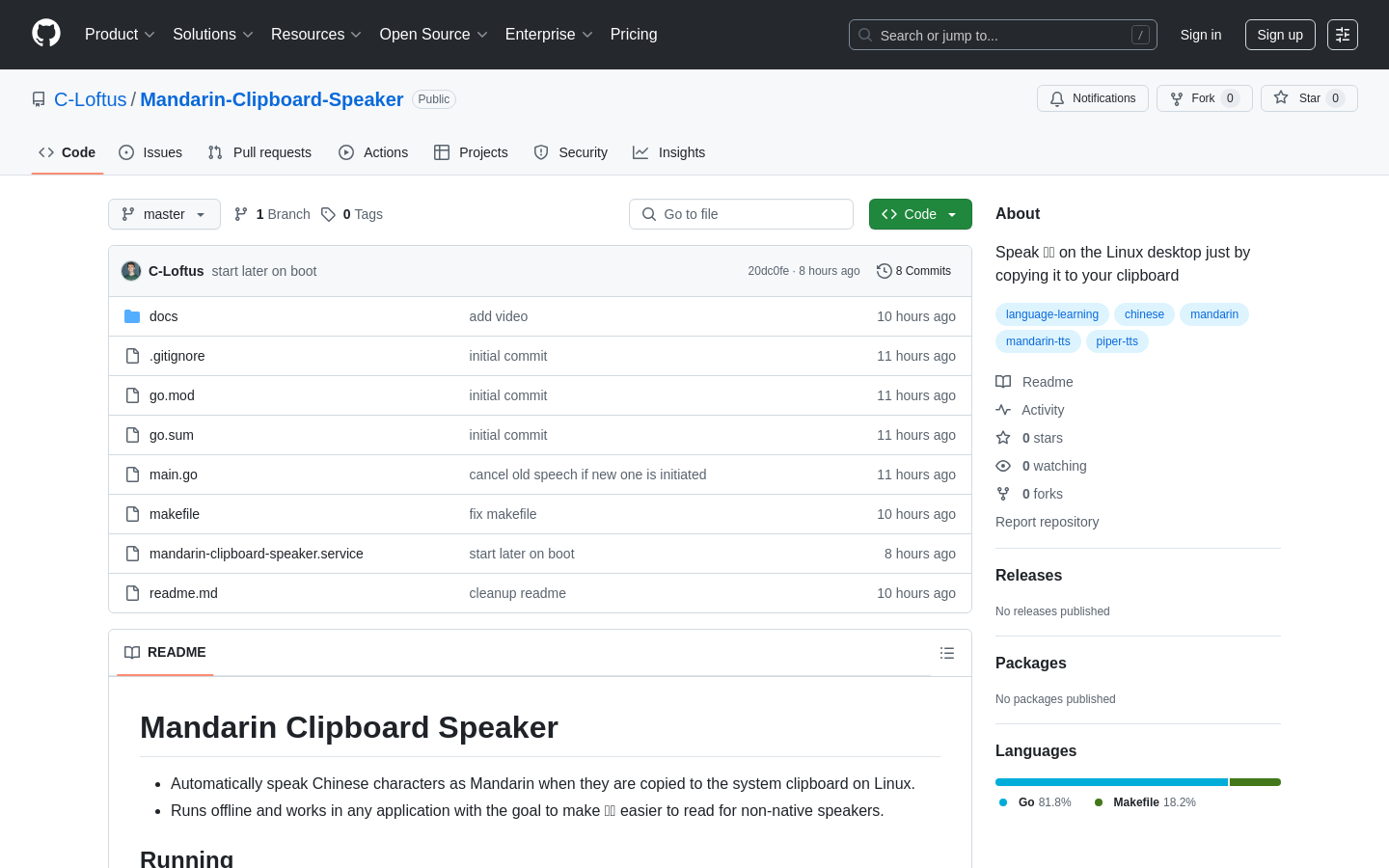
Task: Click Sign in
Action: pyautogui.click(x=1201, y=35)
